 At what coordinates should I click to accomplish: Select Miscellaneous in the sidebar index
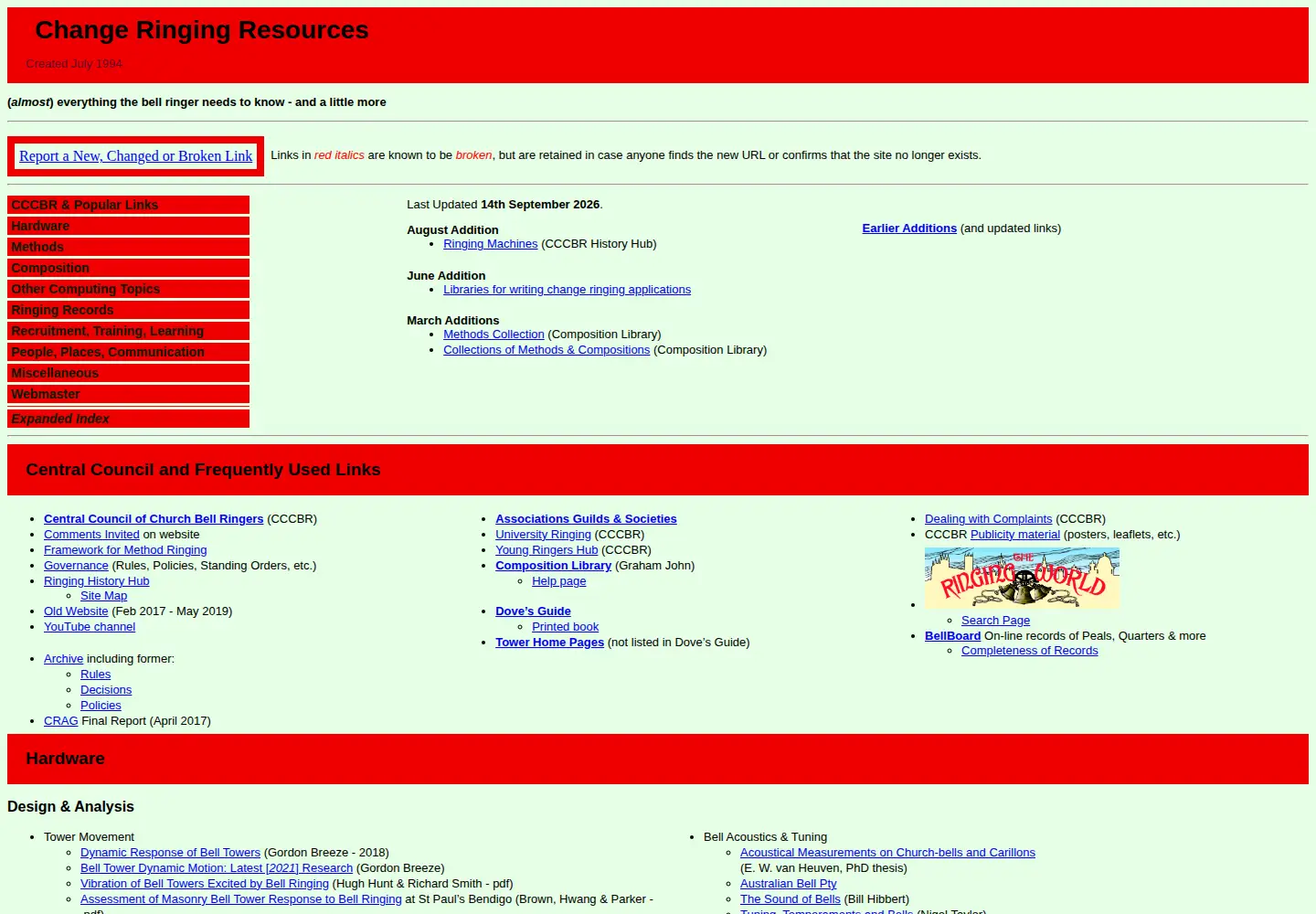click(128, 373)
